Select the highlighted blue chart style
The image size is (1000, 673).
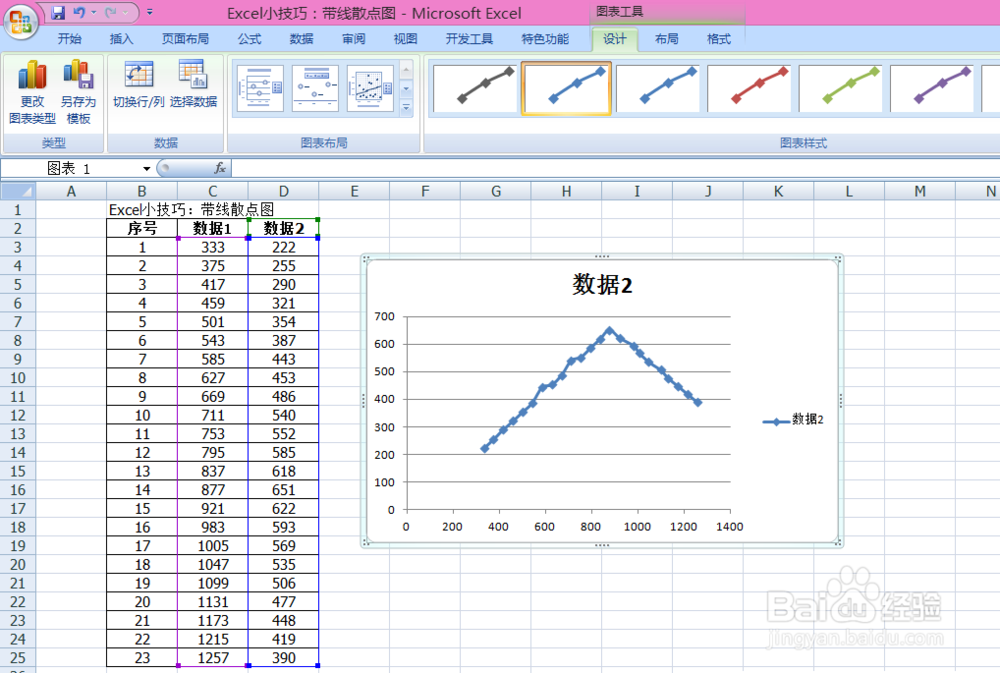point(566,88)
